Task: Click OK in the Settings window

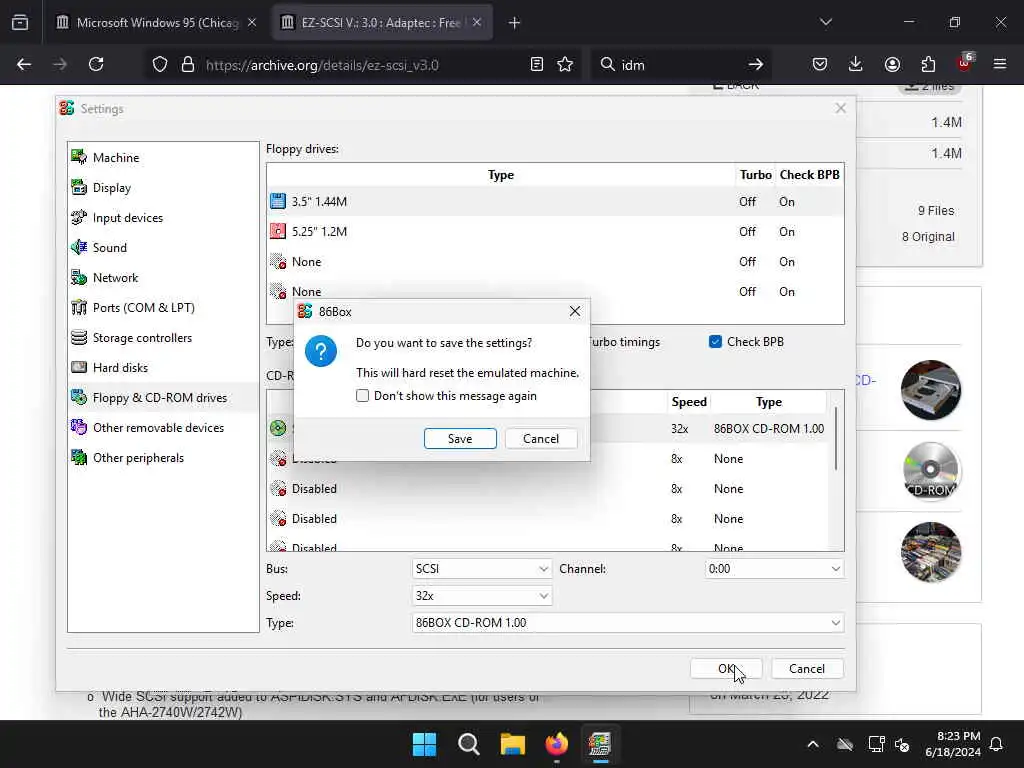Action: tap(726, 669)
